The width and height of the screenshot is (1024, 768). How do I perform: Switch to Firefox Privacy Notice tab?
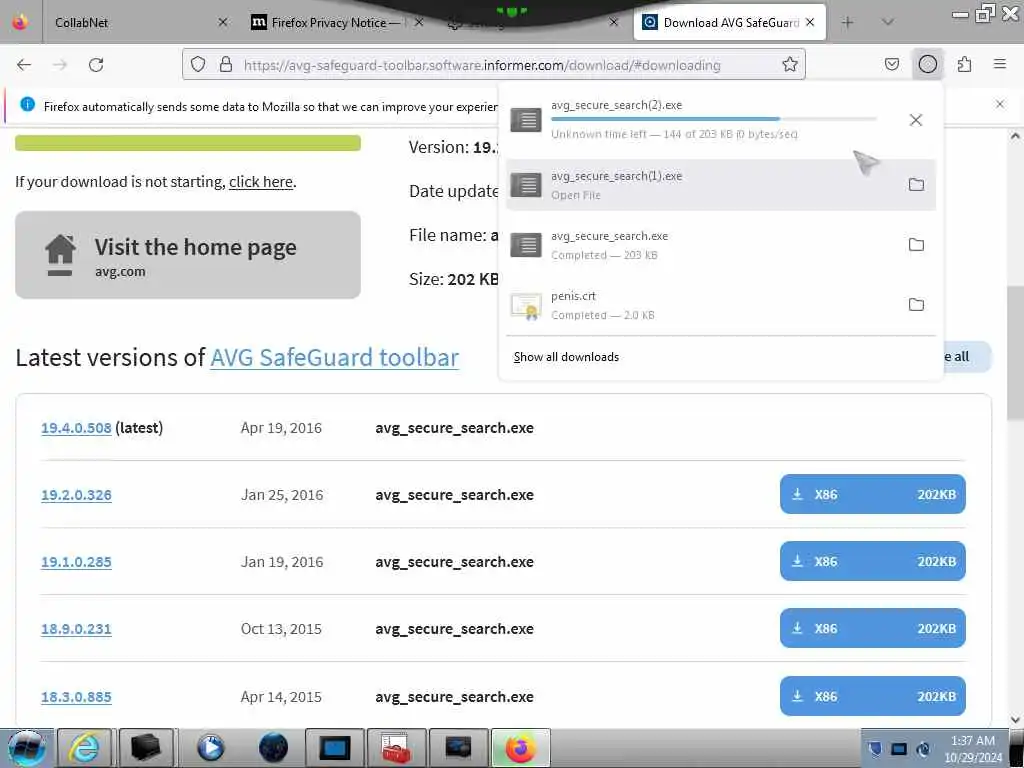point(337,22)
